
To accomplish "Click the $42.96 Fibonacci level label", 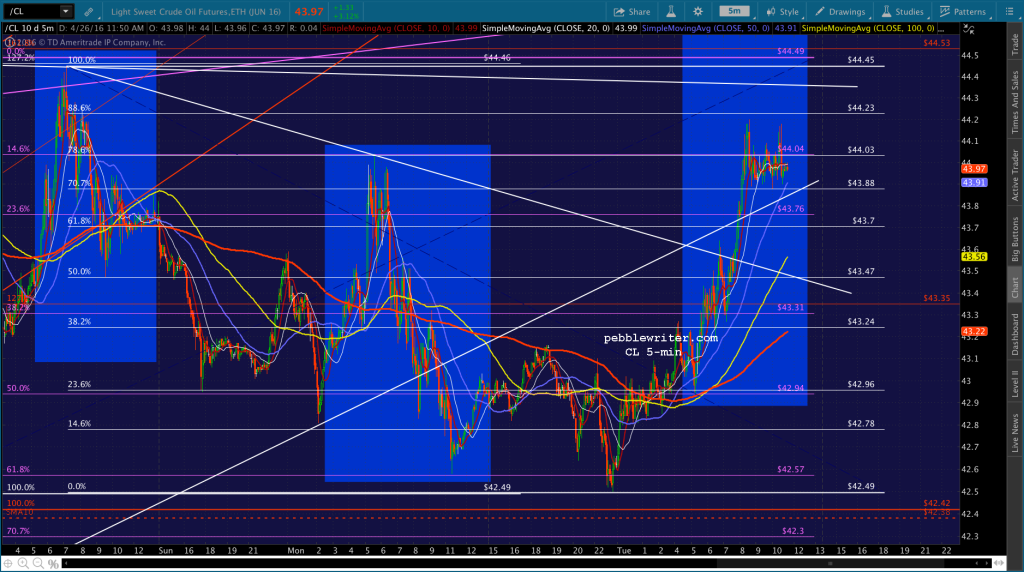I will (x=861, y=385).
